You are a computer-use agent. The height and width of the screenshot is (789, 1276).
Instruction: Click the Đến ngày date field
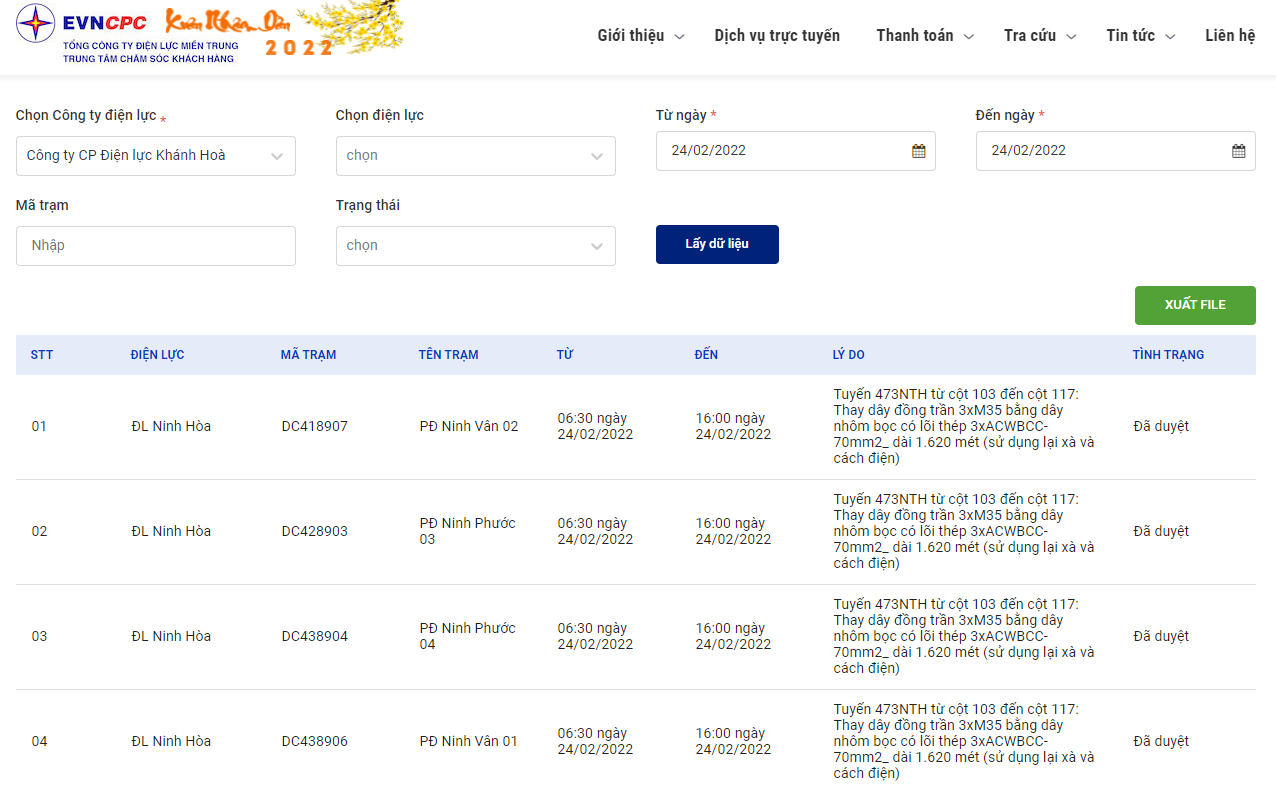tap(1116, 151)
